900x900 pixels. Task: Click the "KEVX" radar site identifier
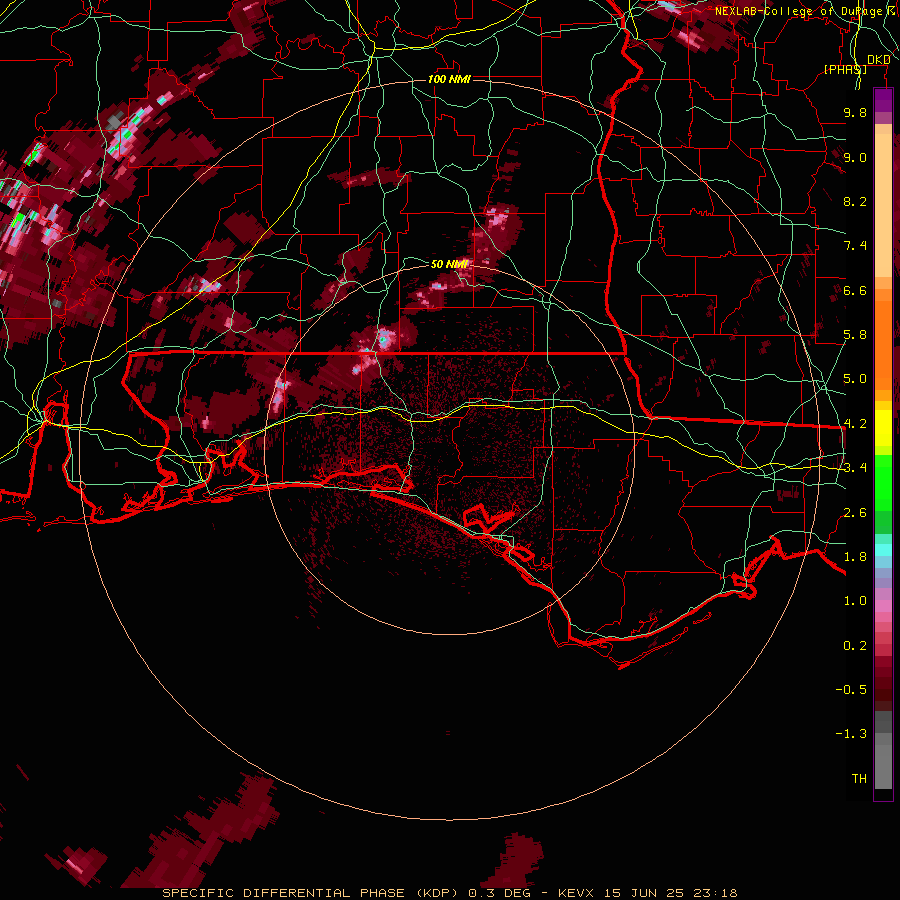click(x=575, y=893)
